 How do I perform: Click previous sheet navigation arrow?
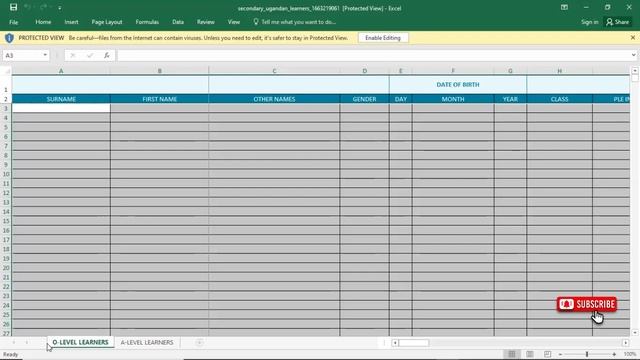(x=14, y=342)
